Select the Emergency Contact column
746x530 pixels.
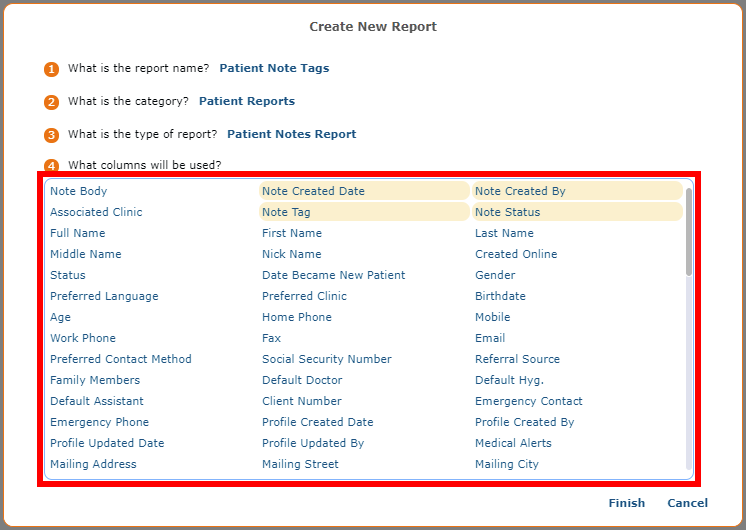(x=529, y=401)
